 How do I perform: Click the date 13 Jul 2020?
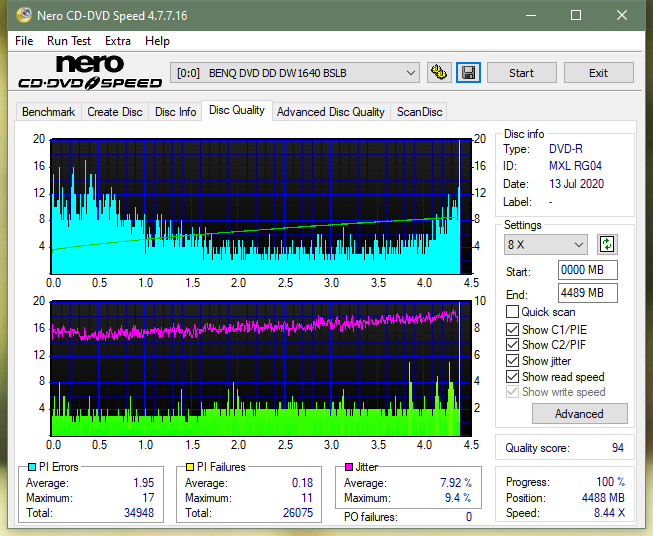pyautogui.click(x=576, y=184)
